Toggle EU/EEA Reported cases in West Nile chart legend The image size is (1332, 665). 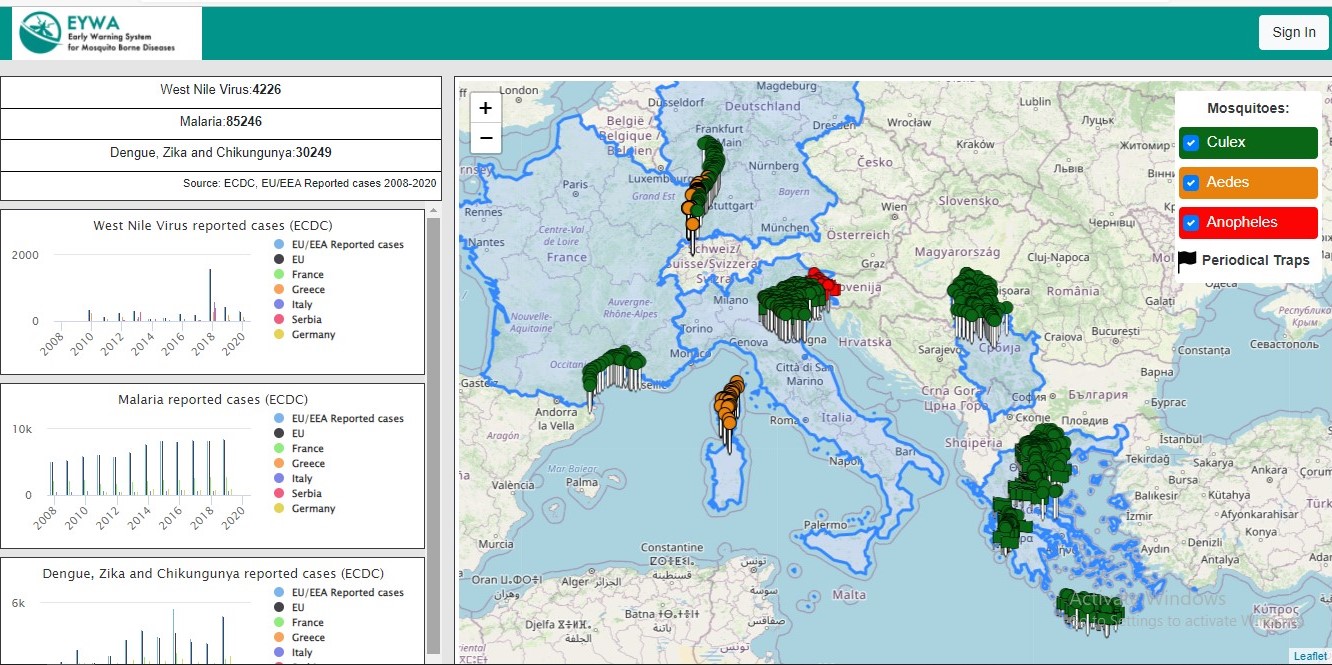coord(339,245)
